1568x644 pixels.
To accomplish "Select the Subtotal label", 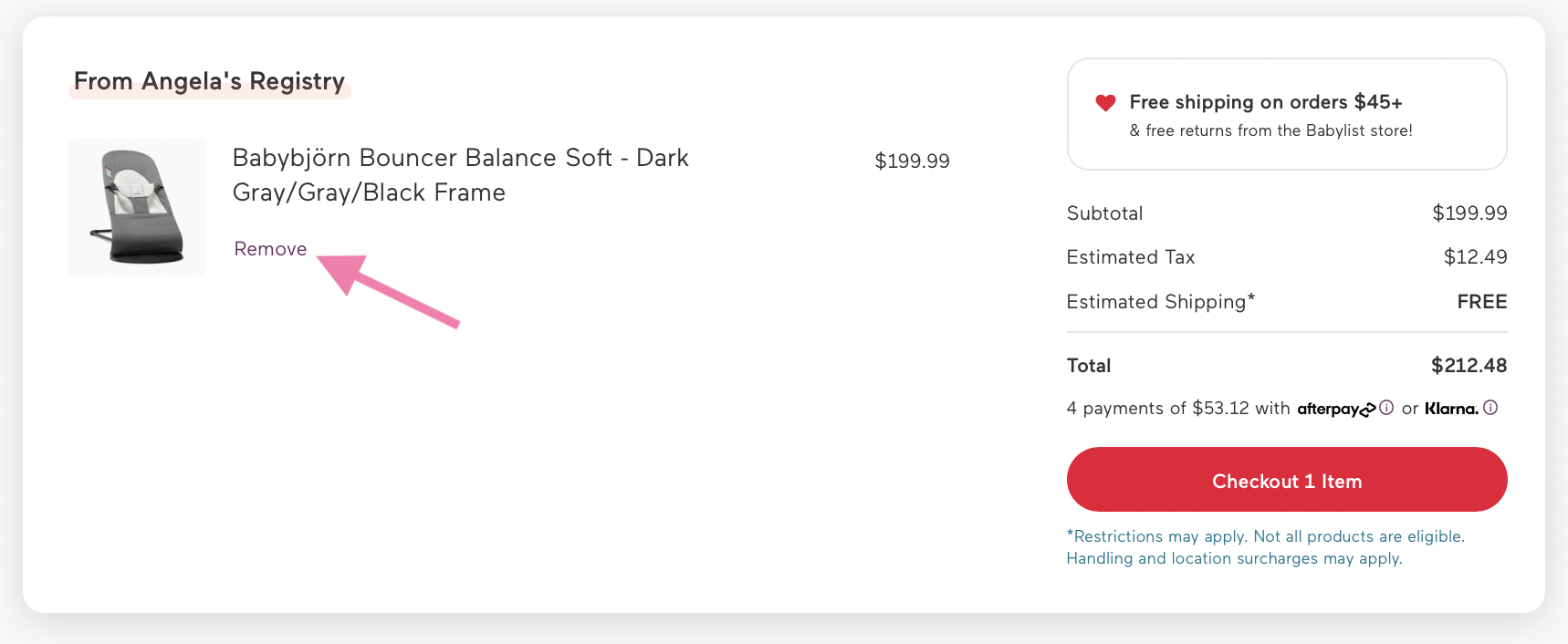I will [x=1104, y=213].
